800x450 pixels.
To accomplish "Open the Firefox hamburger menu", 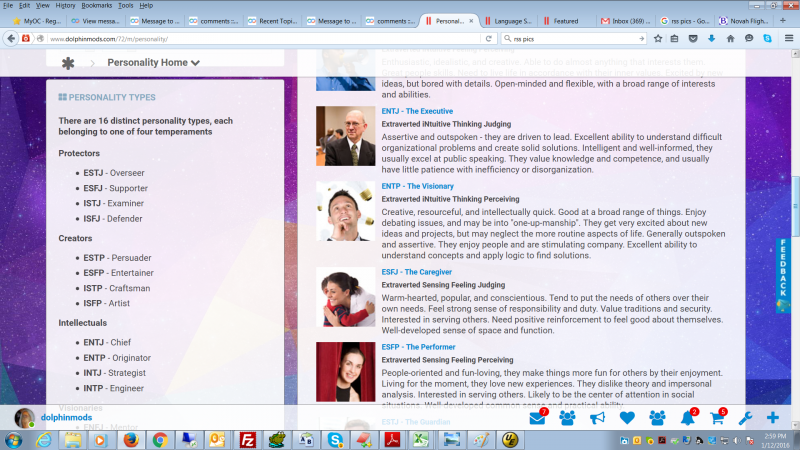I will pyautogui.click(x=789, y=38).
